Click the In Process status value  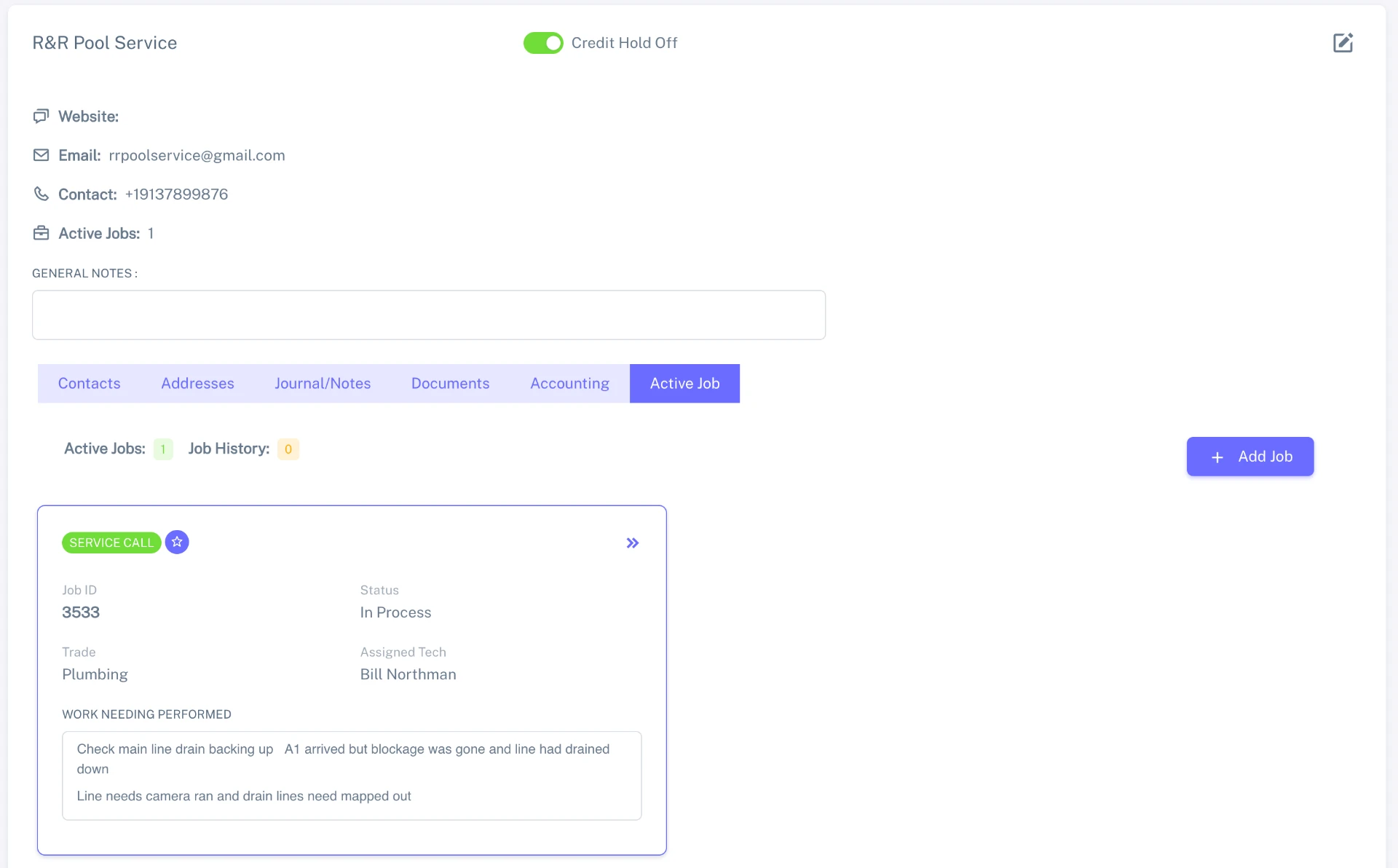coord(395,612)
